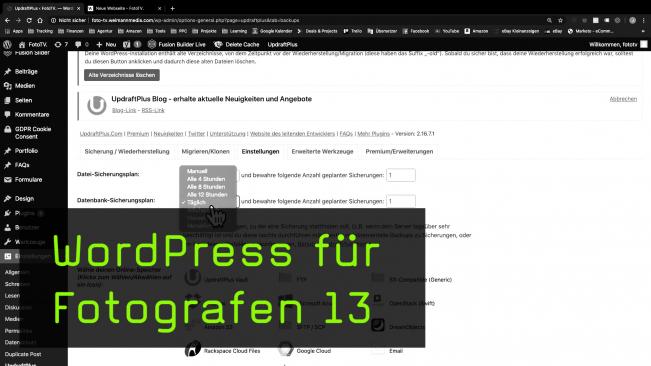Select the Einstellungen tab
This screenshot has width=651, height=366.
pyautogui.click(x=260, y=151)
